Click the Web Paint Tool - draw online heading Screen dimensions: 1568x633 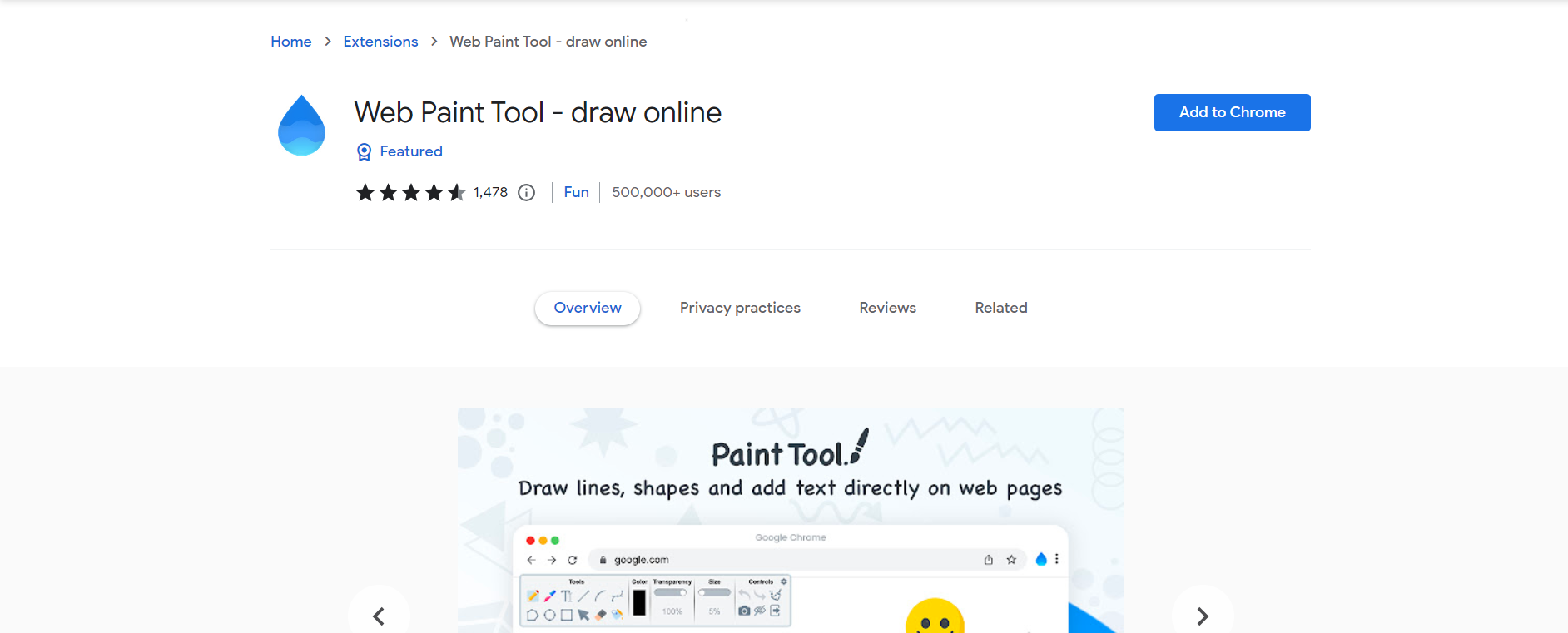(538, 112)
